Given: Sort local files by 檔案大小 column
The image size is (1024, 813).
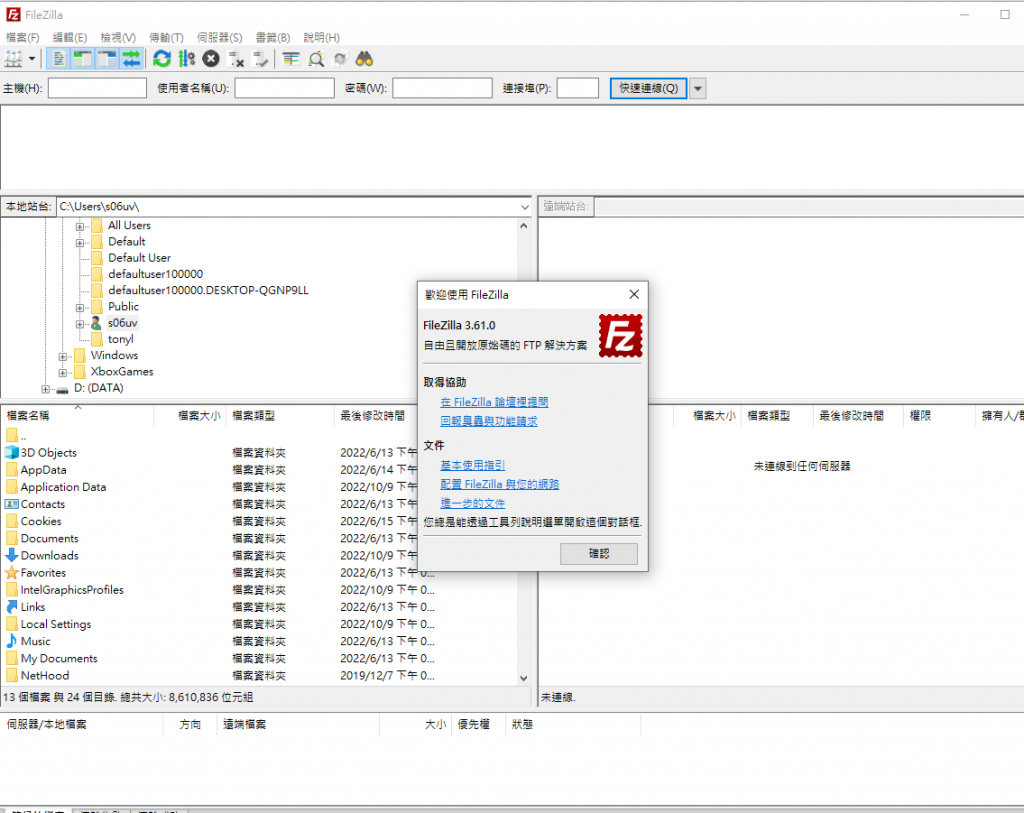Looking at the screenshot, I should tap(189, 416).
